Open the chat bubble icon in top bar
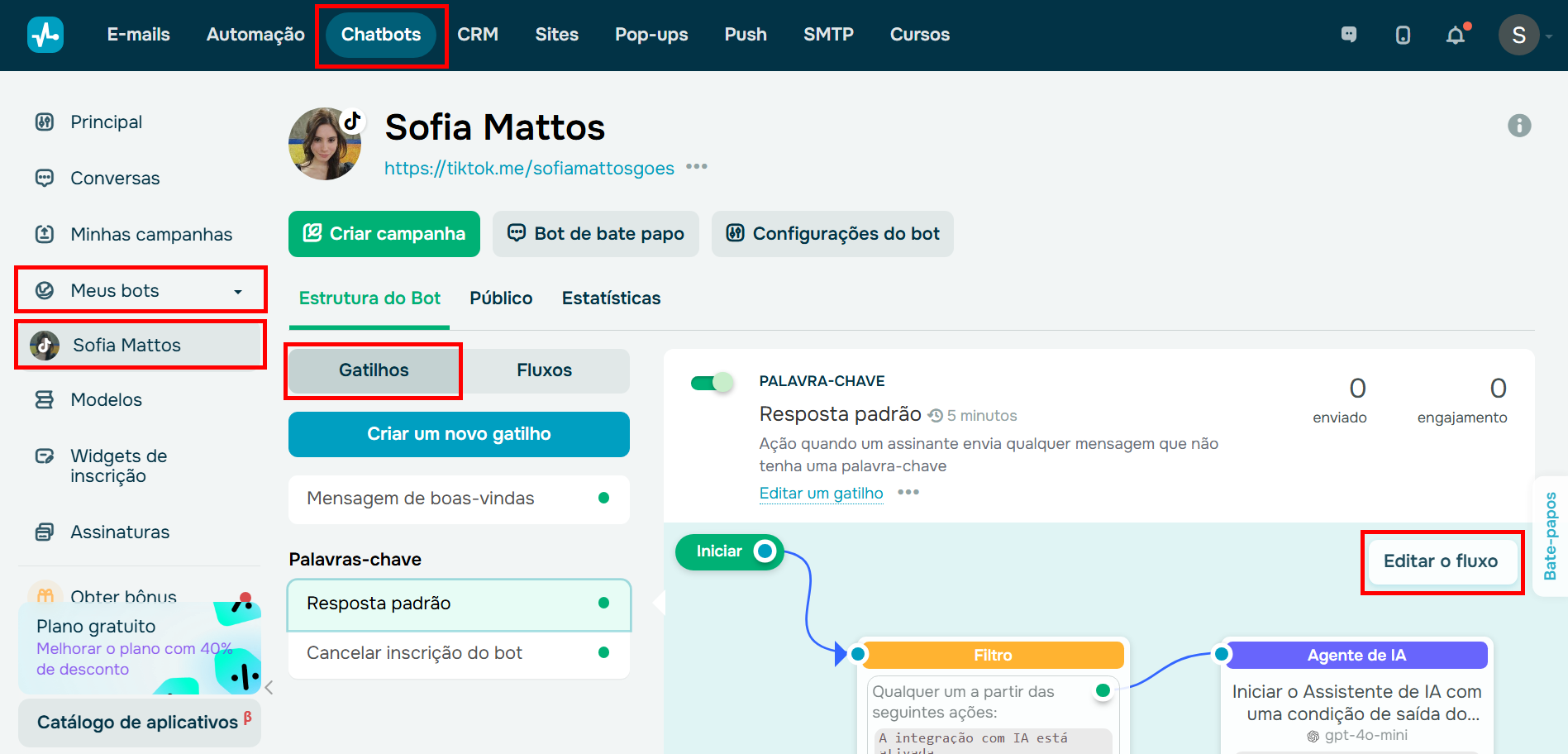 click(1350, 35)
